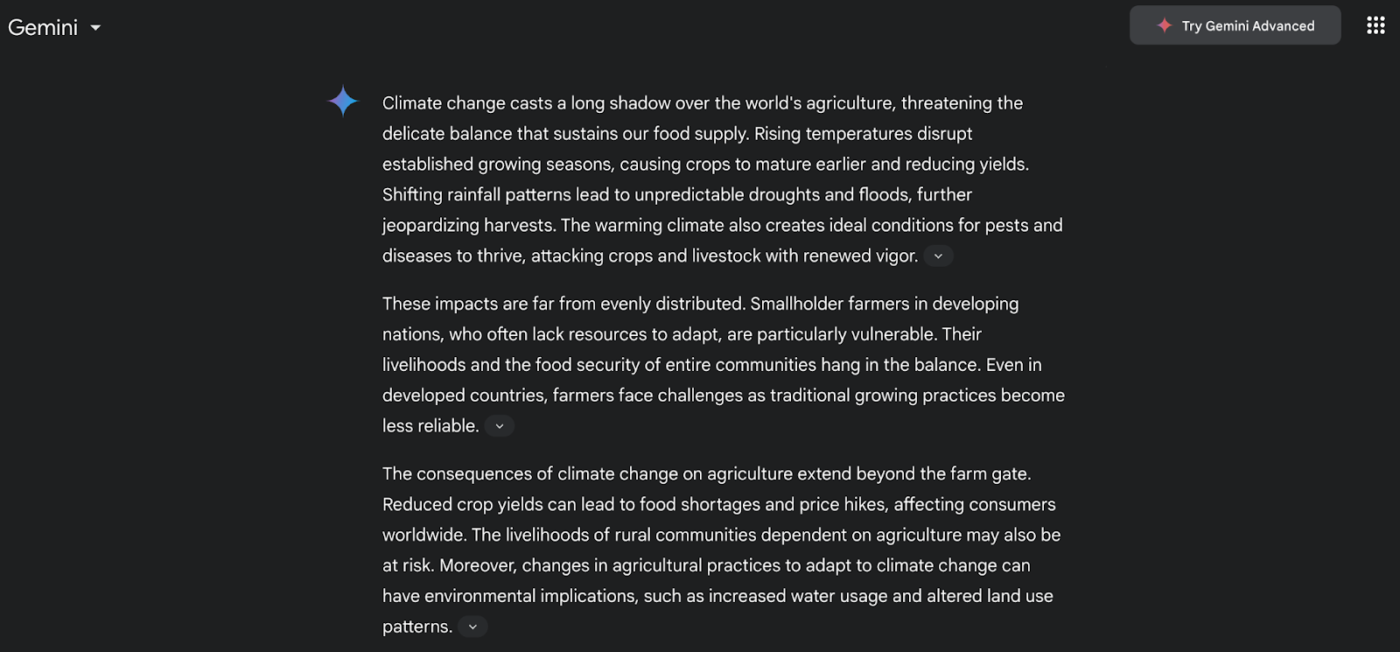This screenshot has height=652, width=1400.
Task: Click the Try Gemini Advanced button
Action: click(1235, 26)
